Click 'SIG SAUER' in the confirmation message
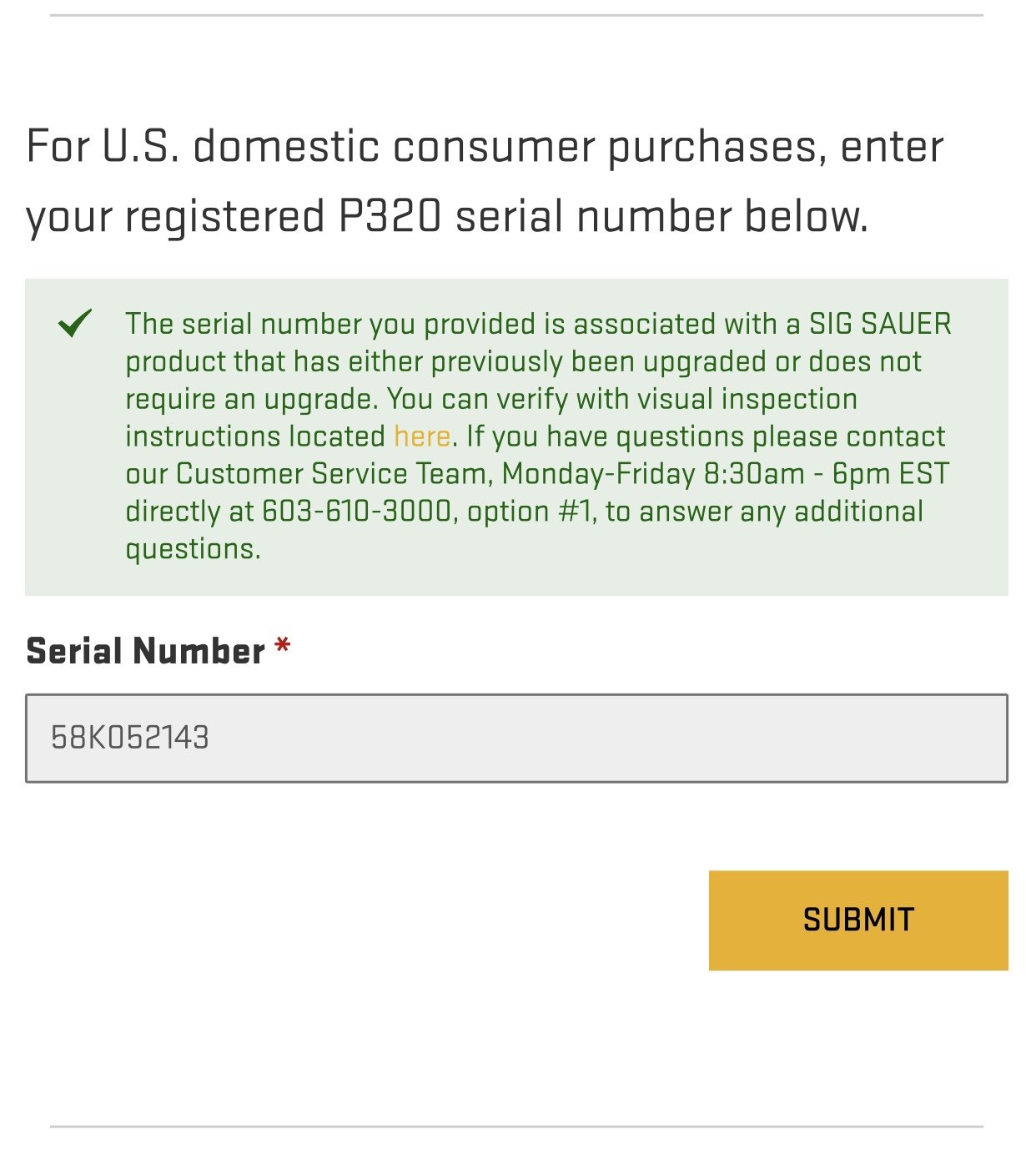This screenshot has width=1036, height=1160. 880,324
